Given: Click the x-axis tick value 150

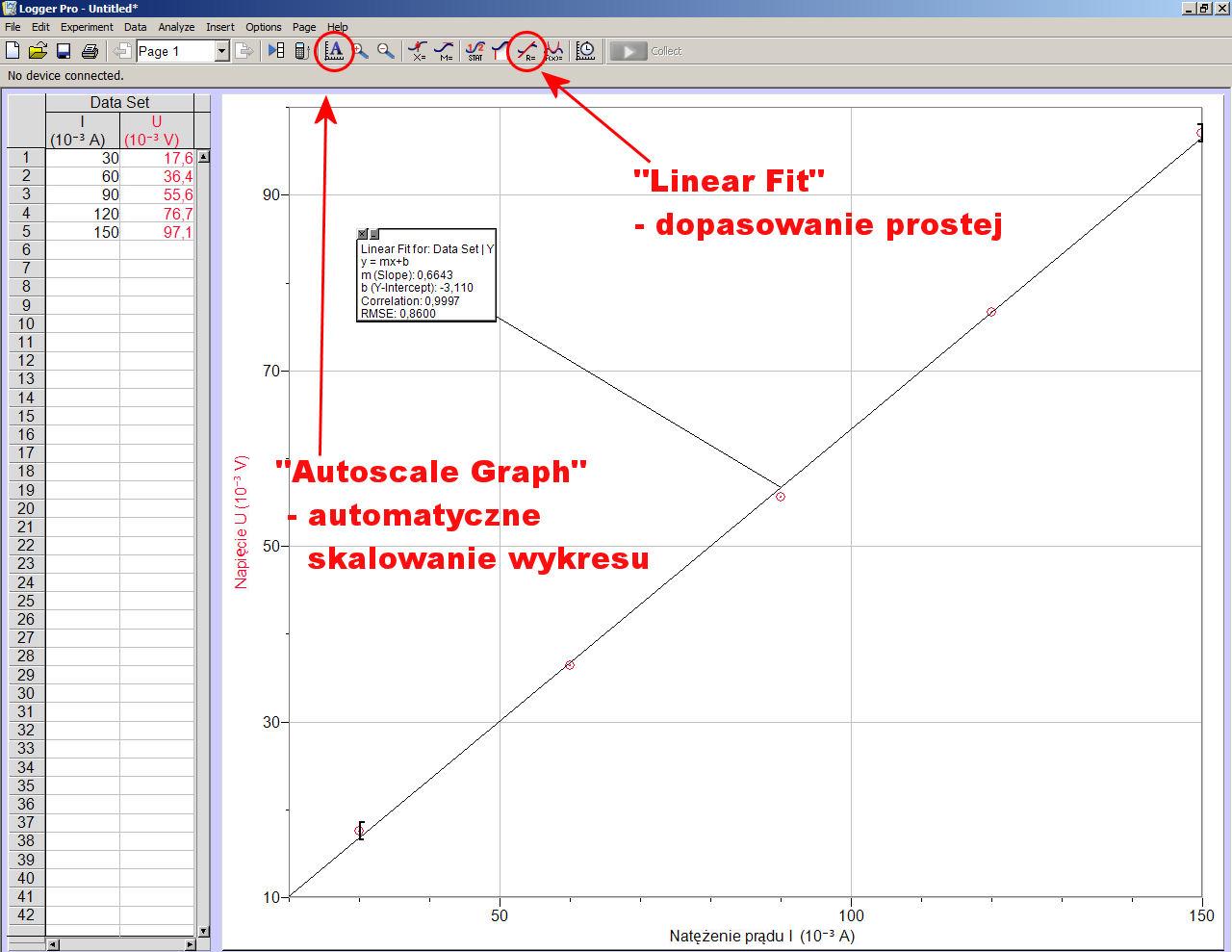Looking at the screenshot, I should tap(1202, 915).
